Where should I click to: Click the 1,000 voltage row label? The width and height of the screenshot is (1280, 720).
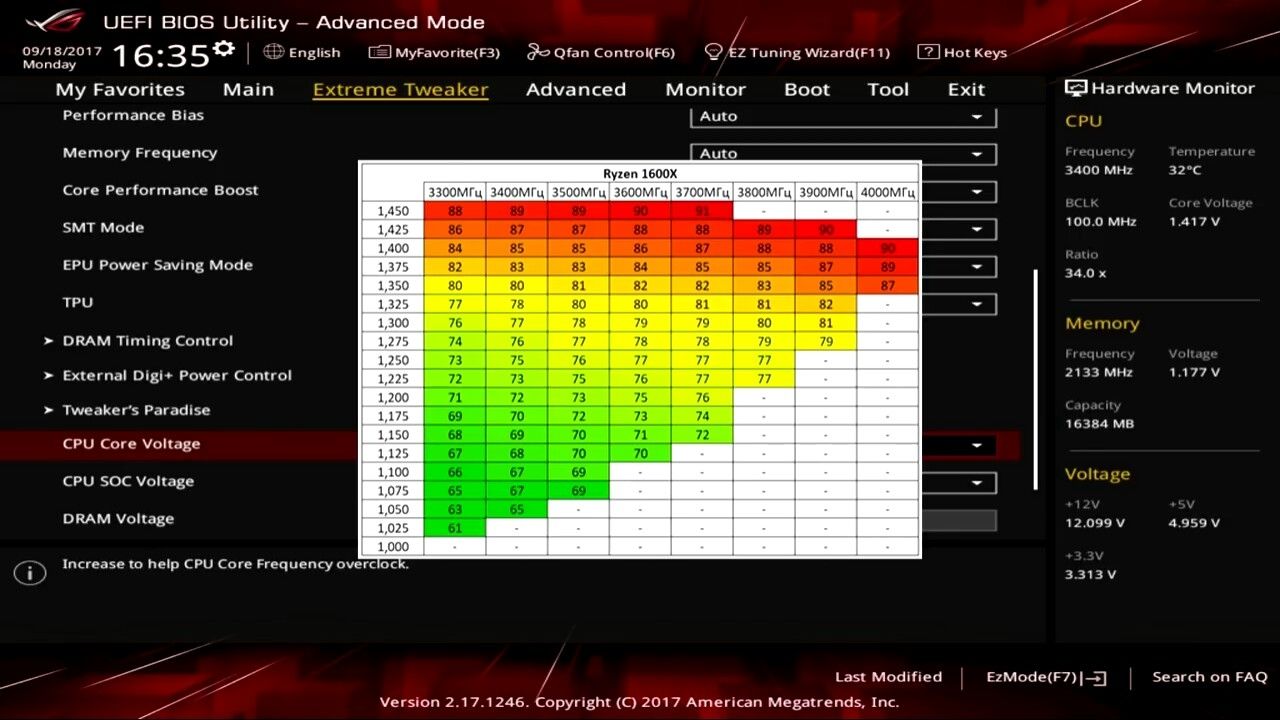[393, 547]
